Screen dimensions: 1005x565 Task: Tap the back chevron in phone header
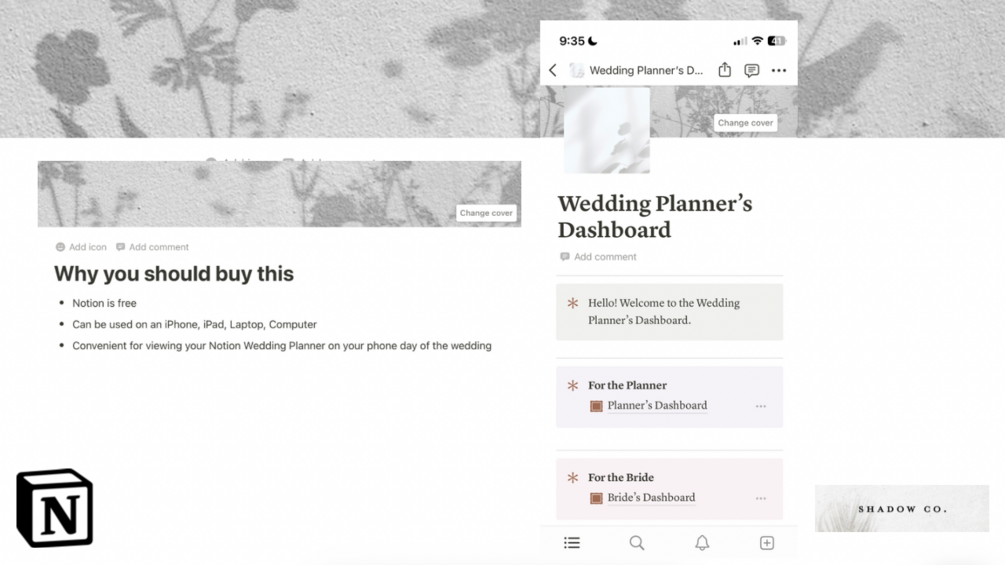[x=552, y=70]
